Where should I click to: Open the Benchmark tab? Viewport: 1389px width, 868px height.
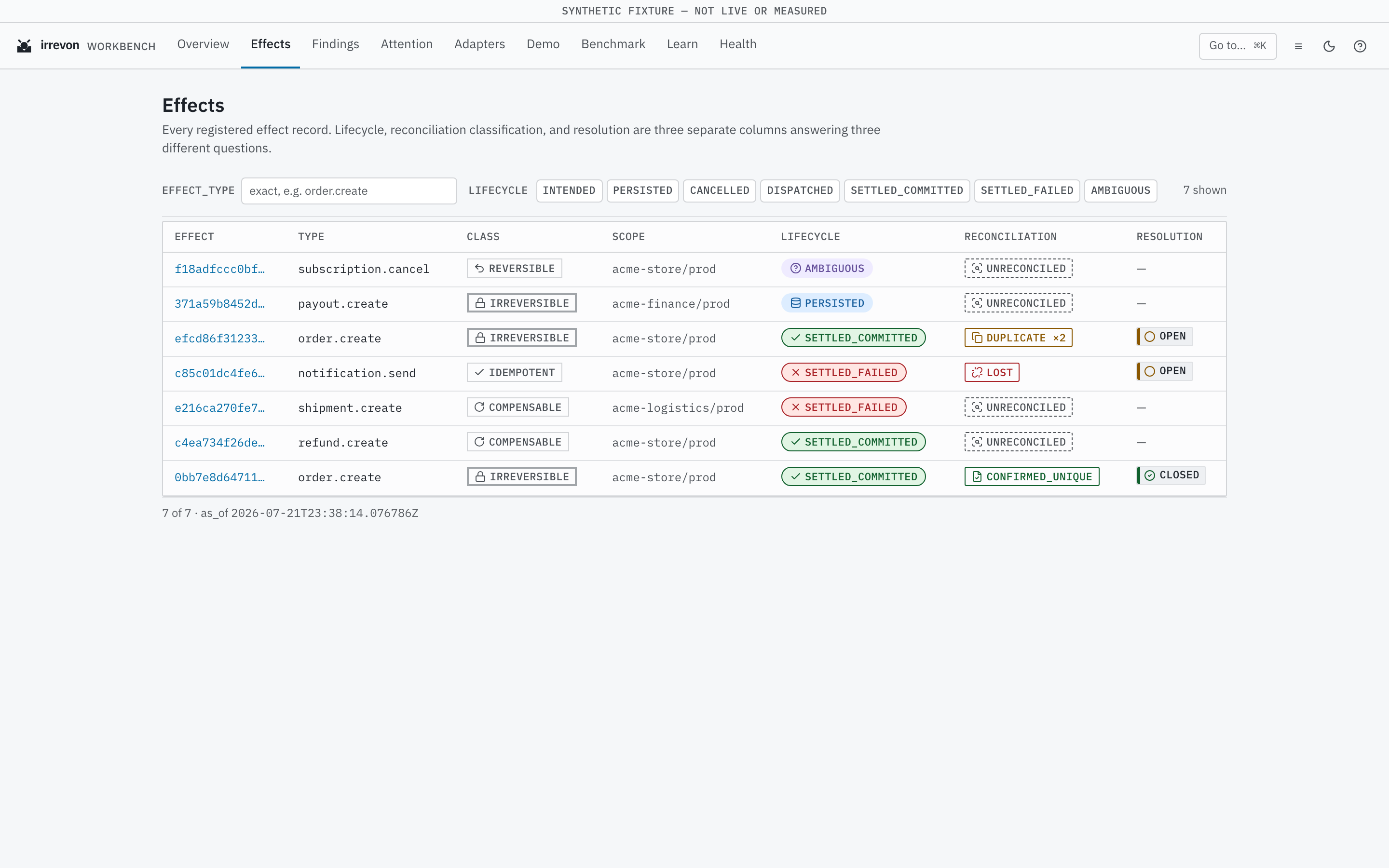(613, 44)
